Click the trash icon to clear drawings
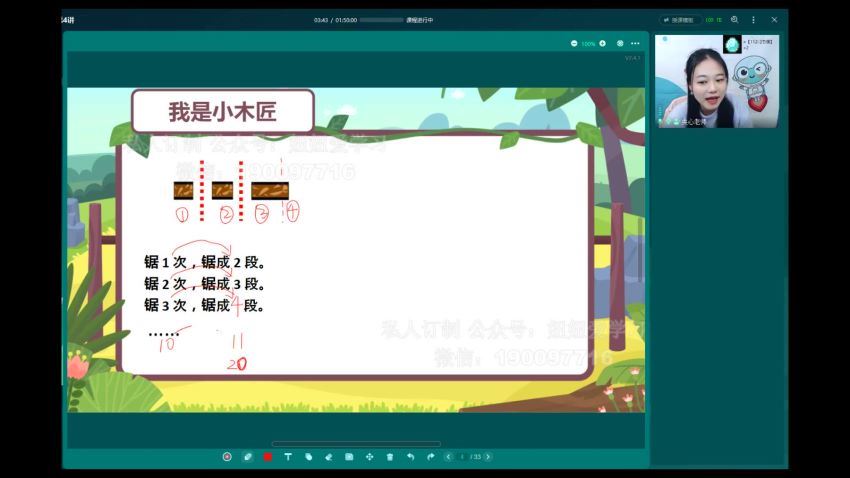 [390, 457]
